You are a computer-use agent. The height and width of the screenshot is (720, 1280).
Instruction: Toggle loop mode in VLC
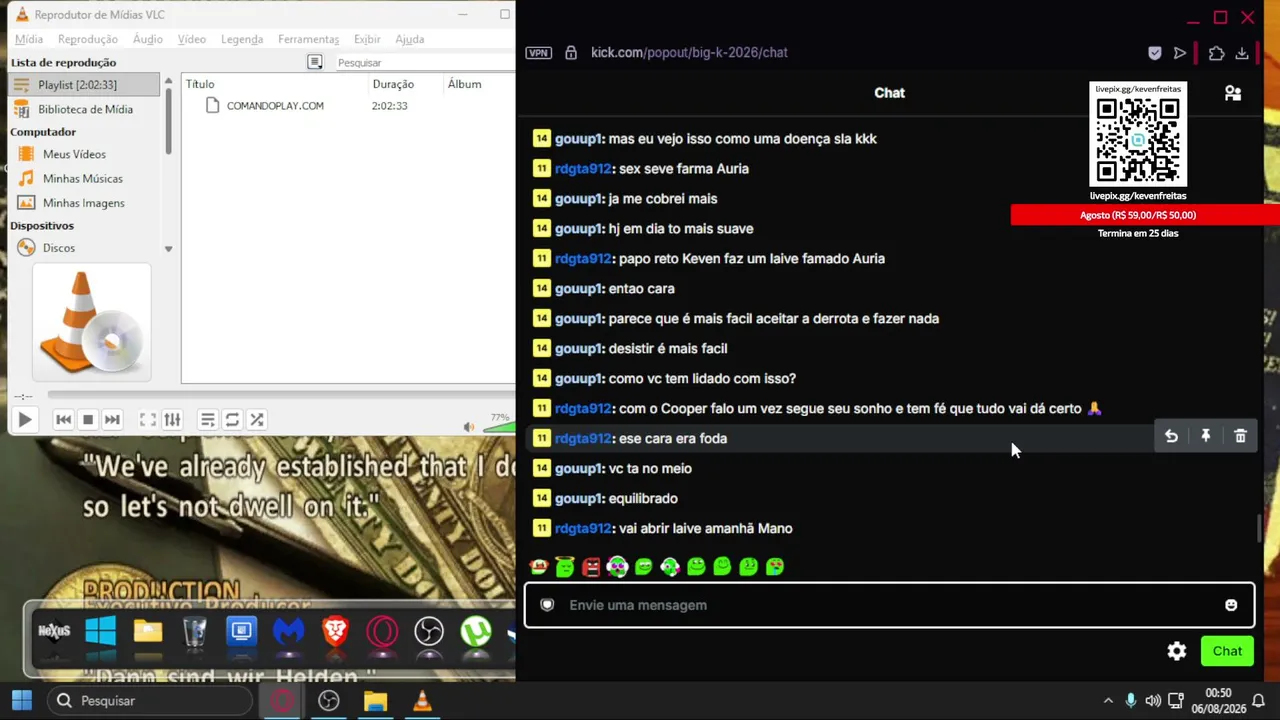point(232,420)
